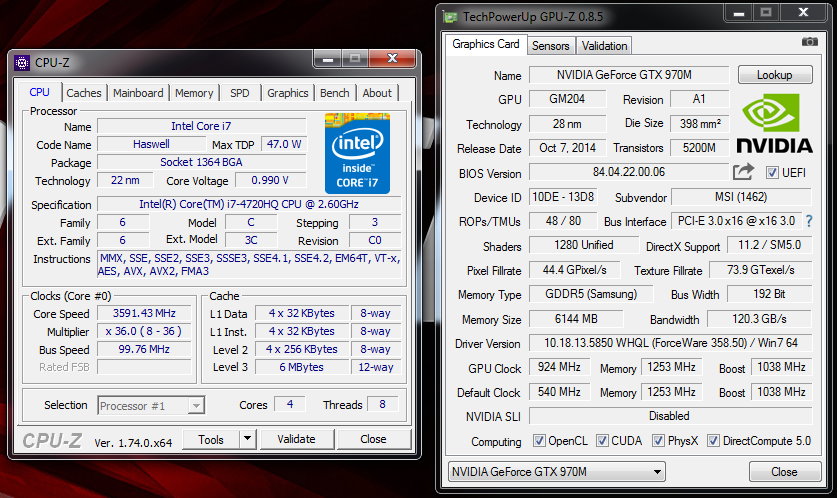This screenshot has width=837, height=498.
Task: Click the Close button in GPU-Z
Action: click(785, 472)
